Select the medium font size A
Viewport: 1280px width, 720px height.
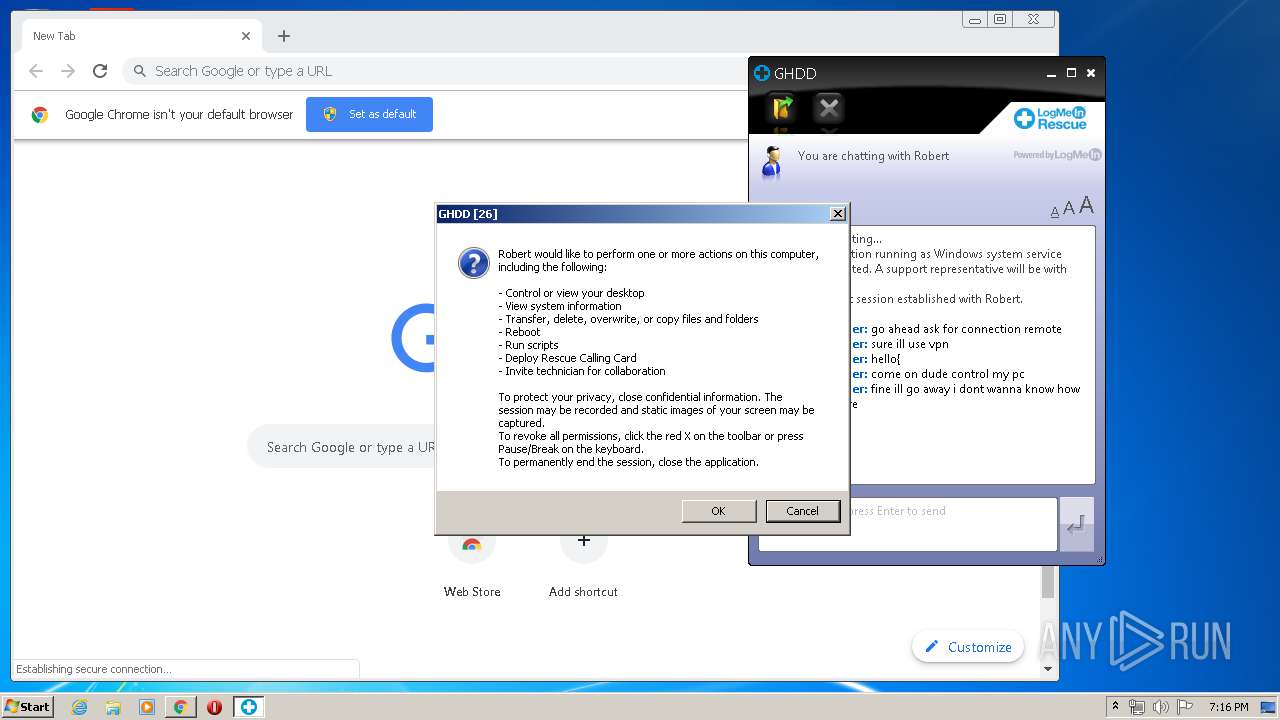[1068, 208]
